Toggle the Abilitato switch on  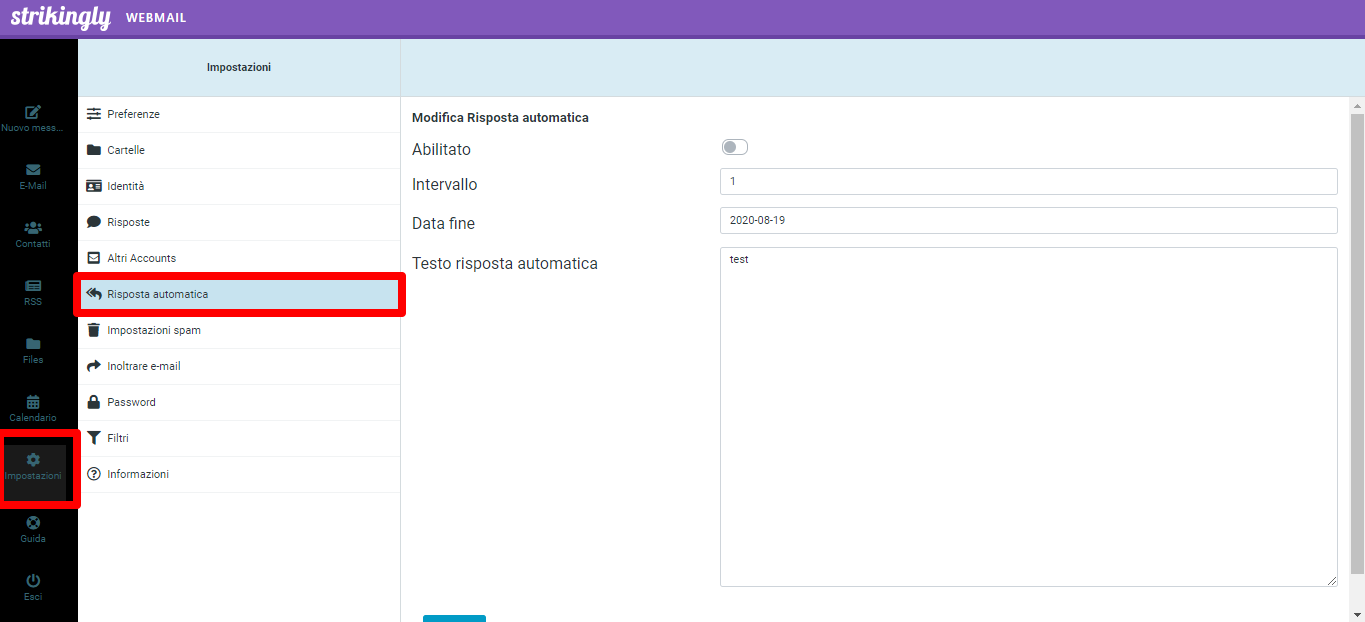click(735, 147)
